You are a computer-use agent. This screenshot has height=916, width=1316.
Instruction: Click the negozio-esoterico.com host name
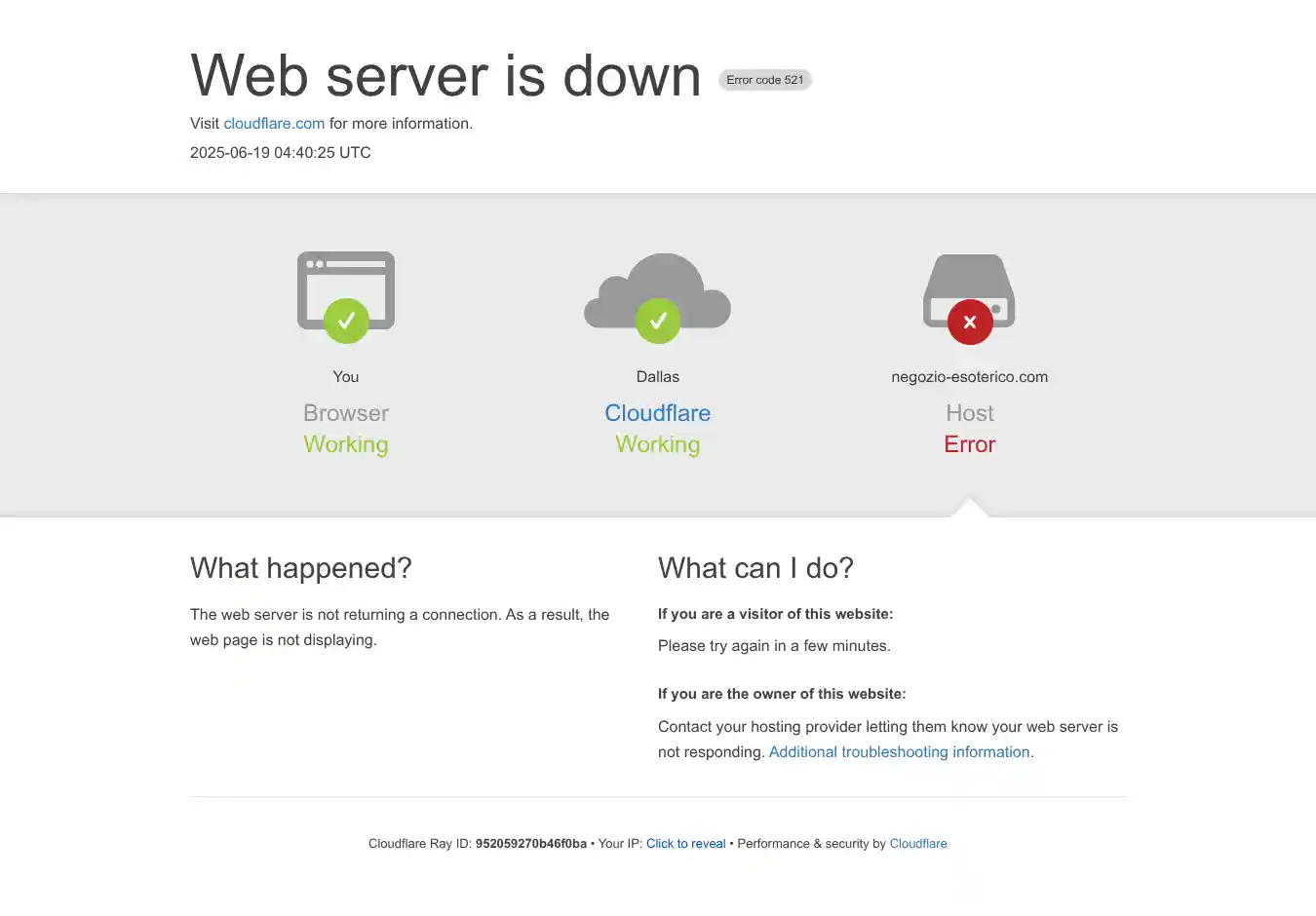[970, 377]
